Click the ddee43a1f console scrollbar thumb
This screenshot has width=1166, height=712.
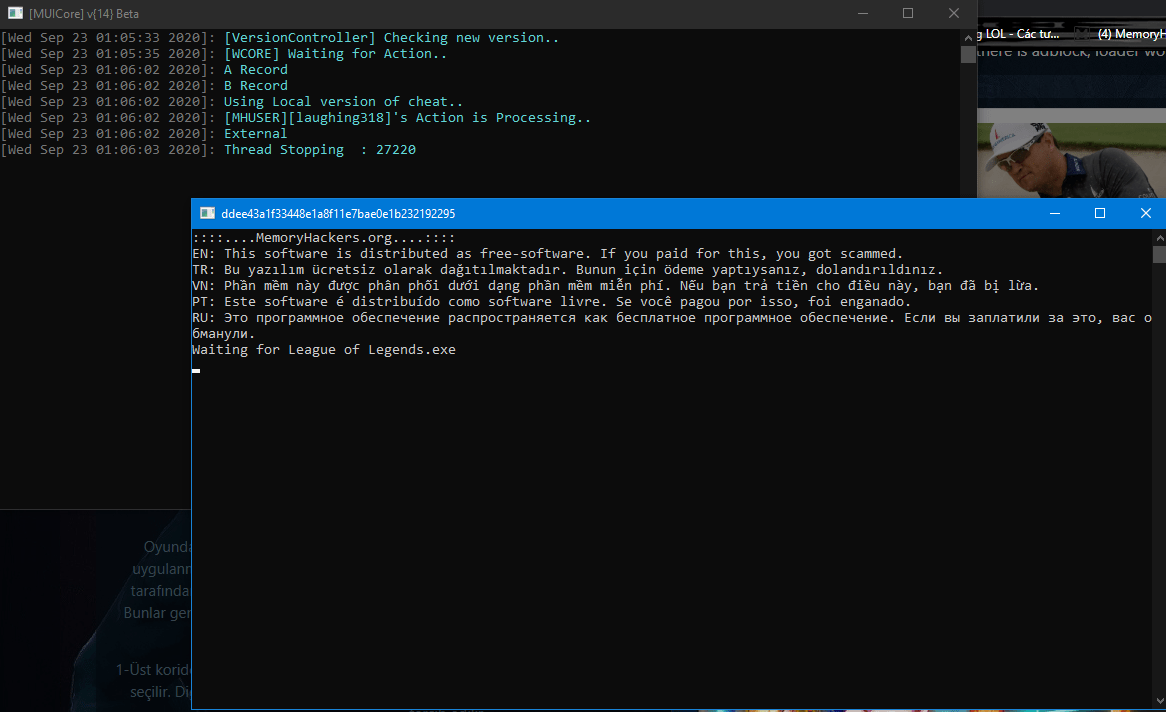click(1159, 254)
